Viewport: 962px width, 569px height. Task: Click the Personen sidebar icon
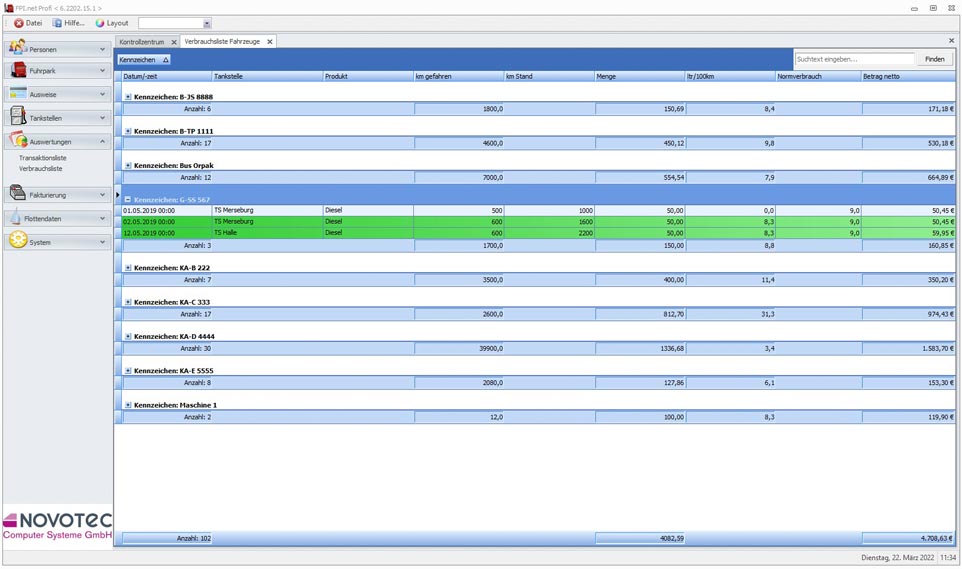(x=17, y=48)
